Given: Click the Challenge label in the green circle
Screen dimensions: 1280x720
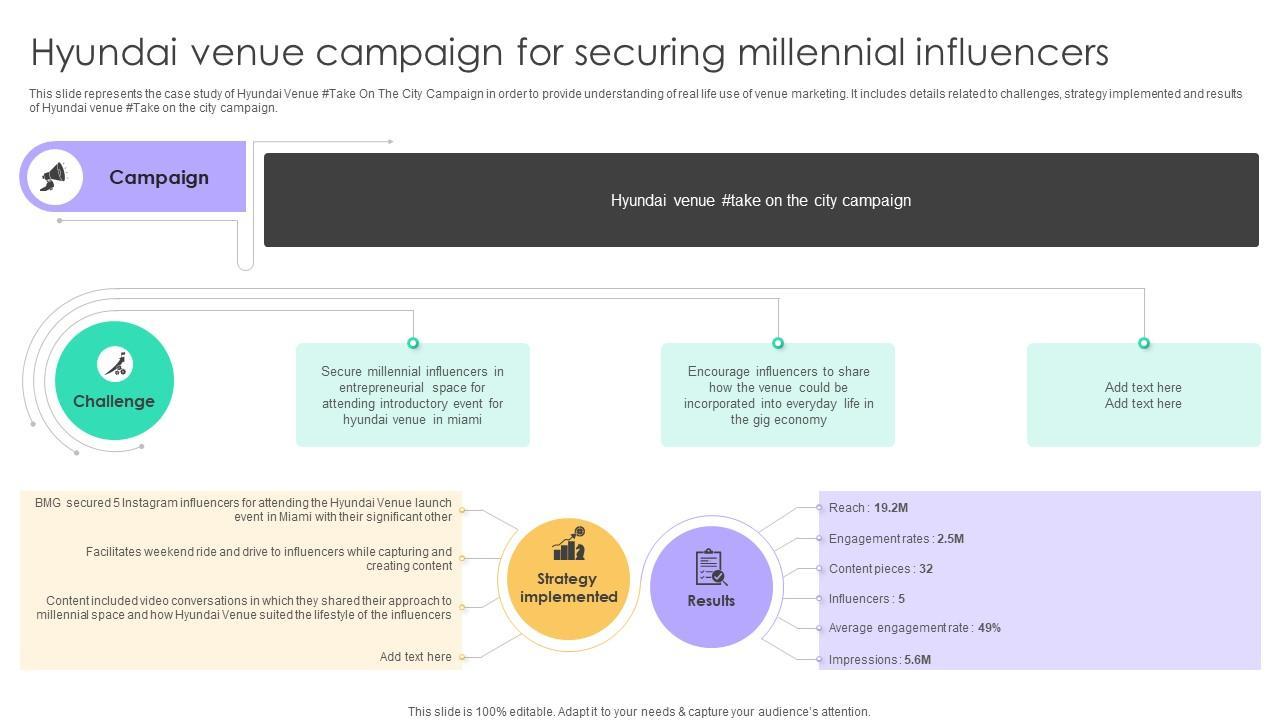Looking at the screenshot, I should [x=114, y=401].
